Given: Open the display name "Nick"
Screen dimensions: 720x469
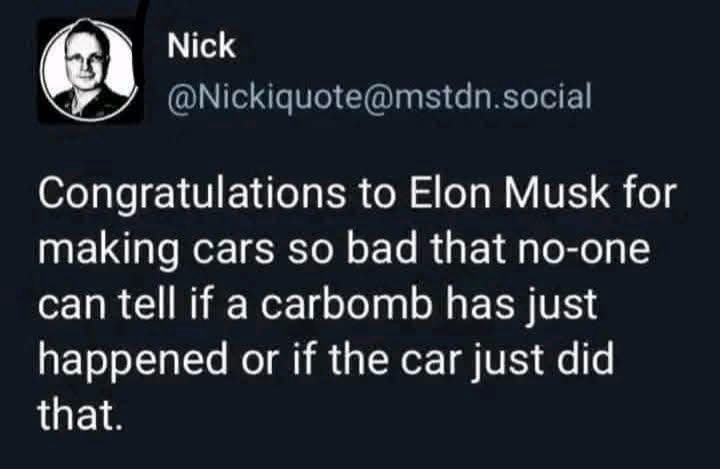Looking at the screenshot, I should (x=199, y=45).
